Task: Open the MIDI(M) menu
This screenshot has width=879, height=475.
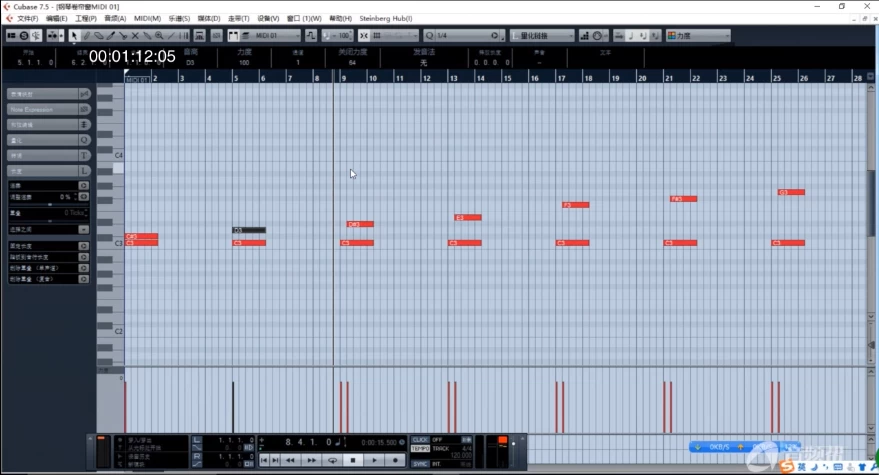Action: [x=147, y=18]
